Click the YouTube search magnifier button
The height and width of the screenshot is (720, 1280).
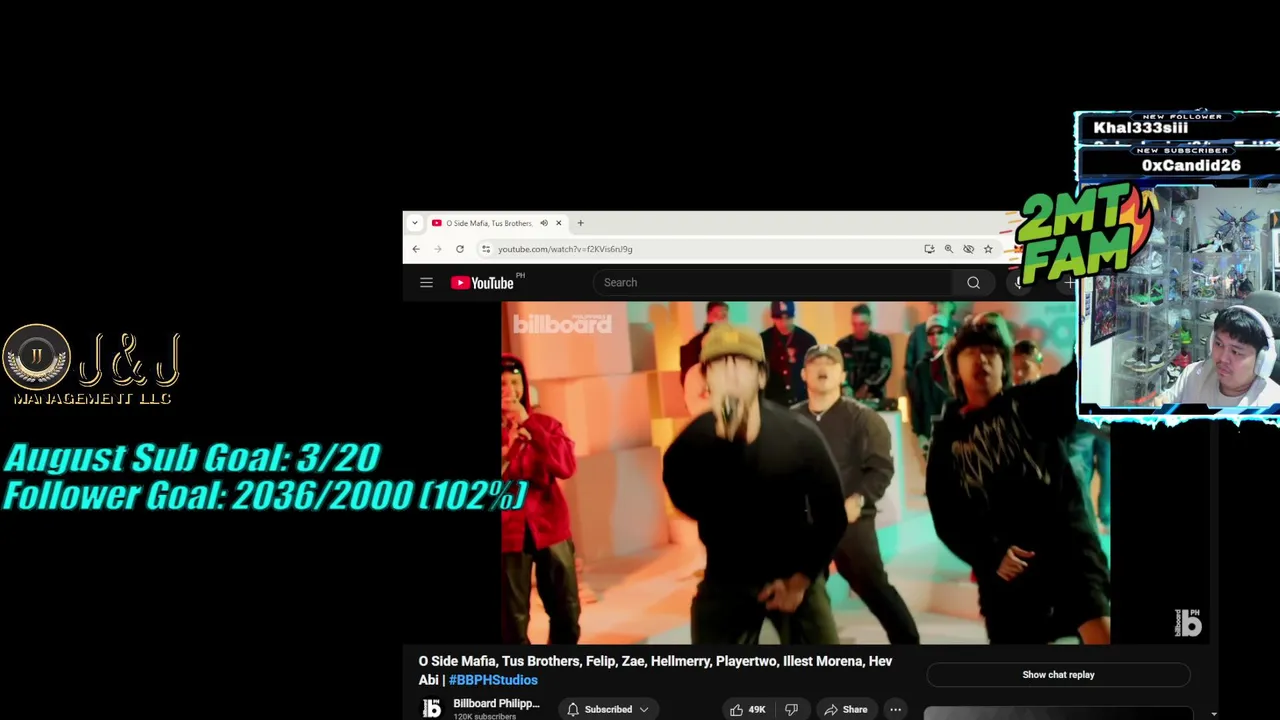coord(973,283)
